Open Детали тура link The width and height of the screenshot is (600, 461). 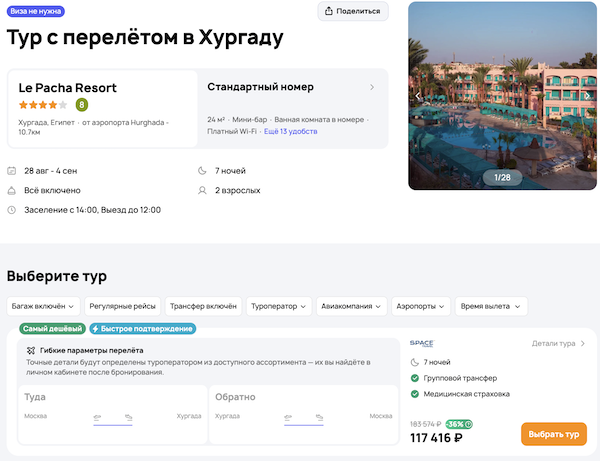[x=558, y=343]
